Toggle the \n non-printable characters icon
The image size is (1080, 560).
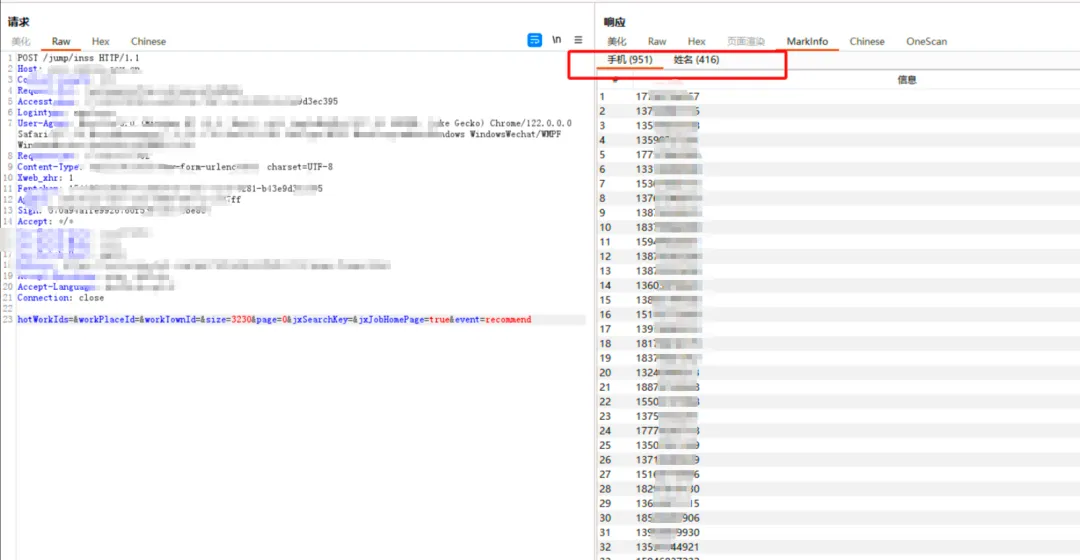557,40
